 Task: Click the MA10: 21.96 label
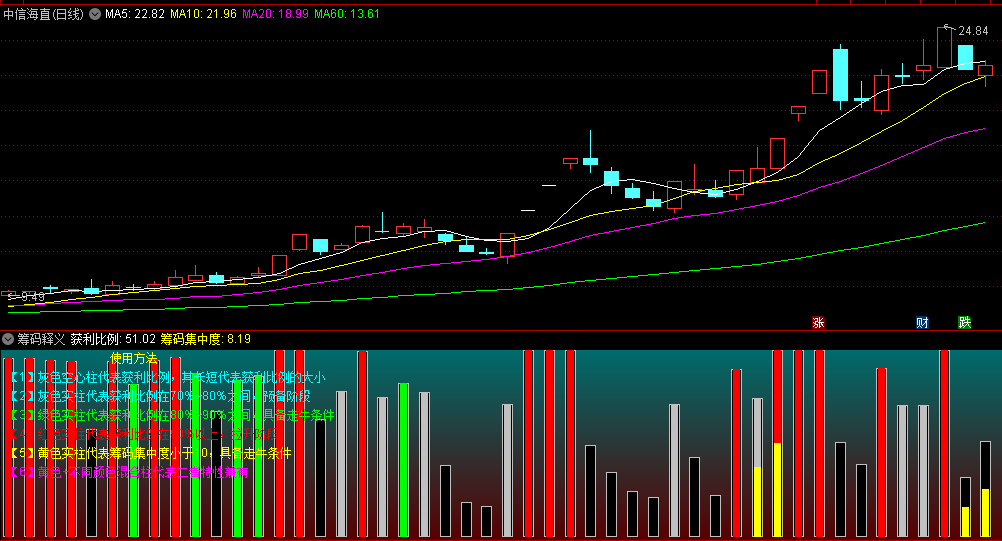point(203,14)
